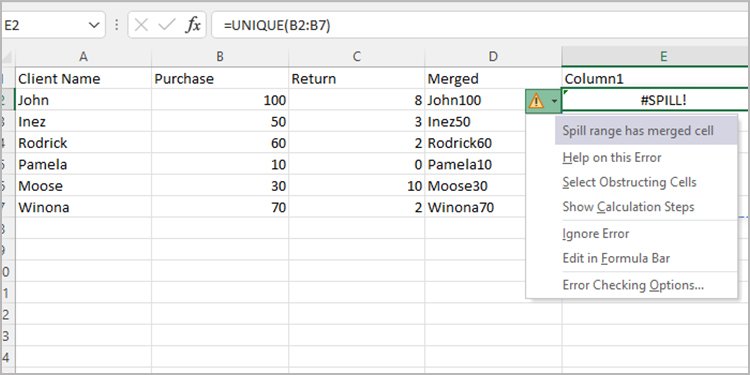Select the cell containing Winona70
This screenshot has width=750, height=375.
point(493,208)
